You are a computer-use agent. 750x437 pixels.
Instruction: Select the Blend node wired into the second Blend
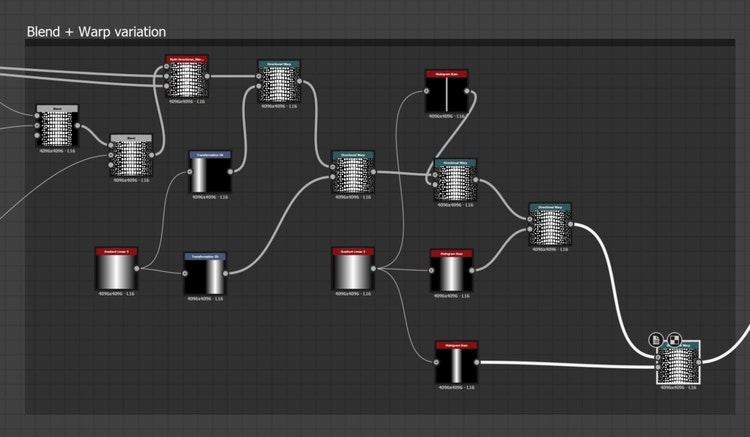(57, 126)
